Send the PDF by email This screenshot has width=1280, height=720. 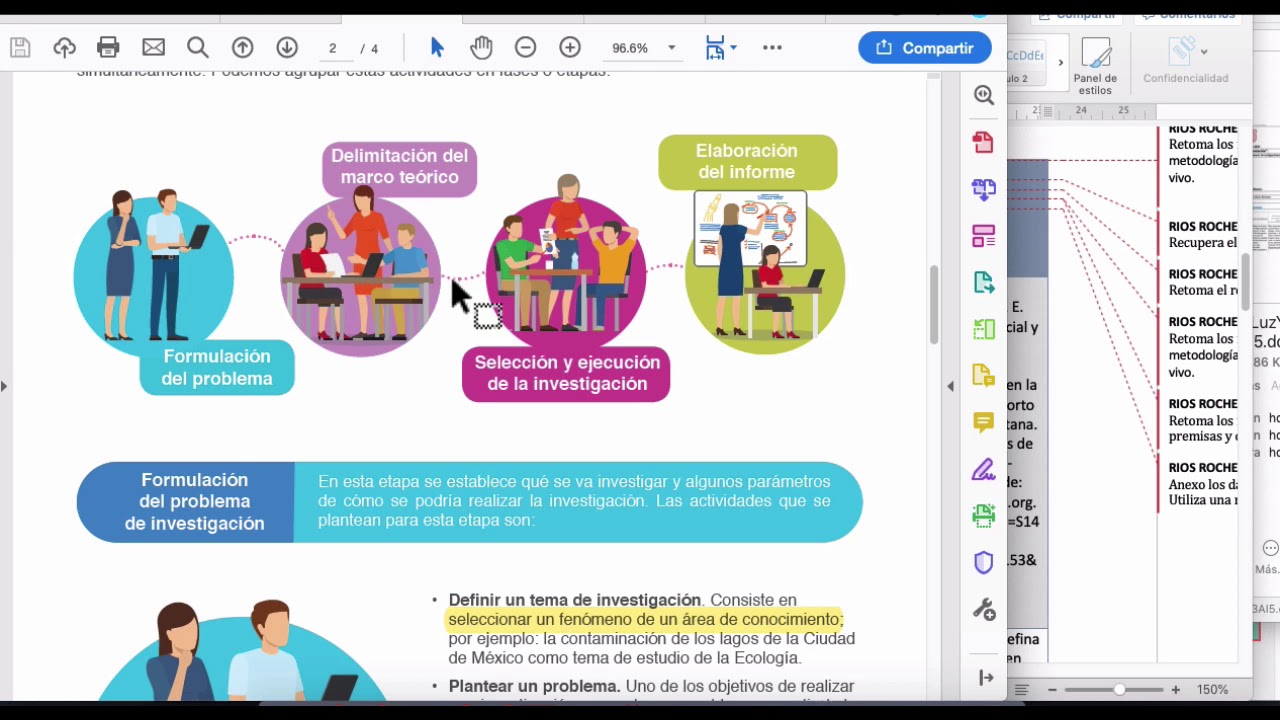153,47
